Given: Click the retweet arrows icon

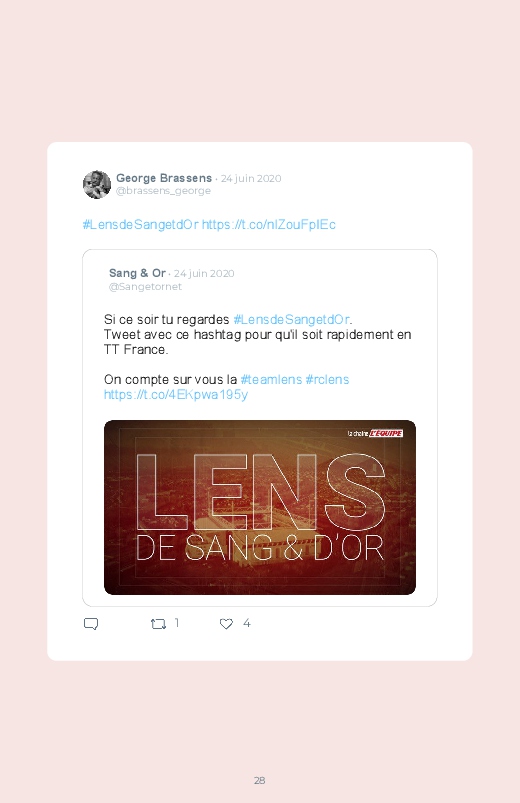Looking at the screenshot, I should (158, 624).
